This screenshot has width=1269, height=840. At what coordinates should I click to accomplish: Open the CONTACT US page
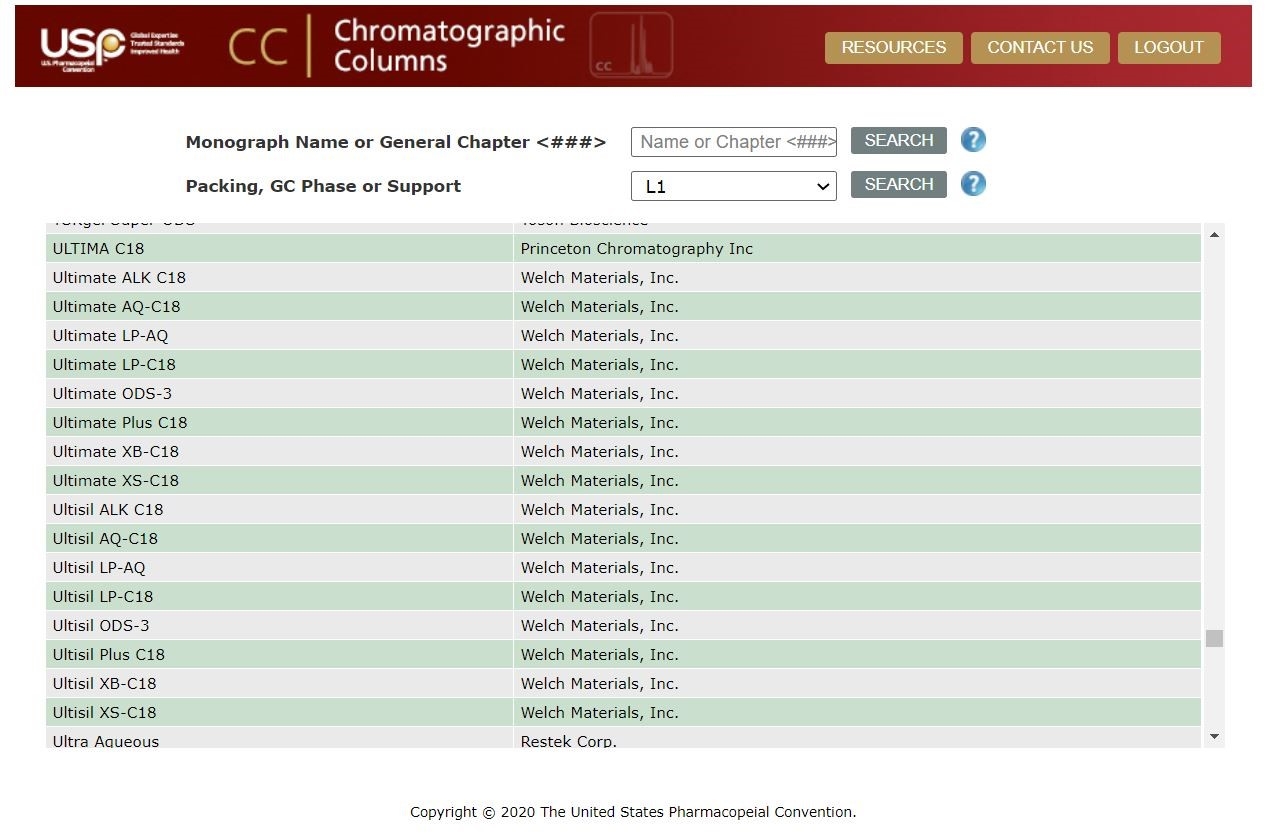(1040, 47)
